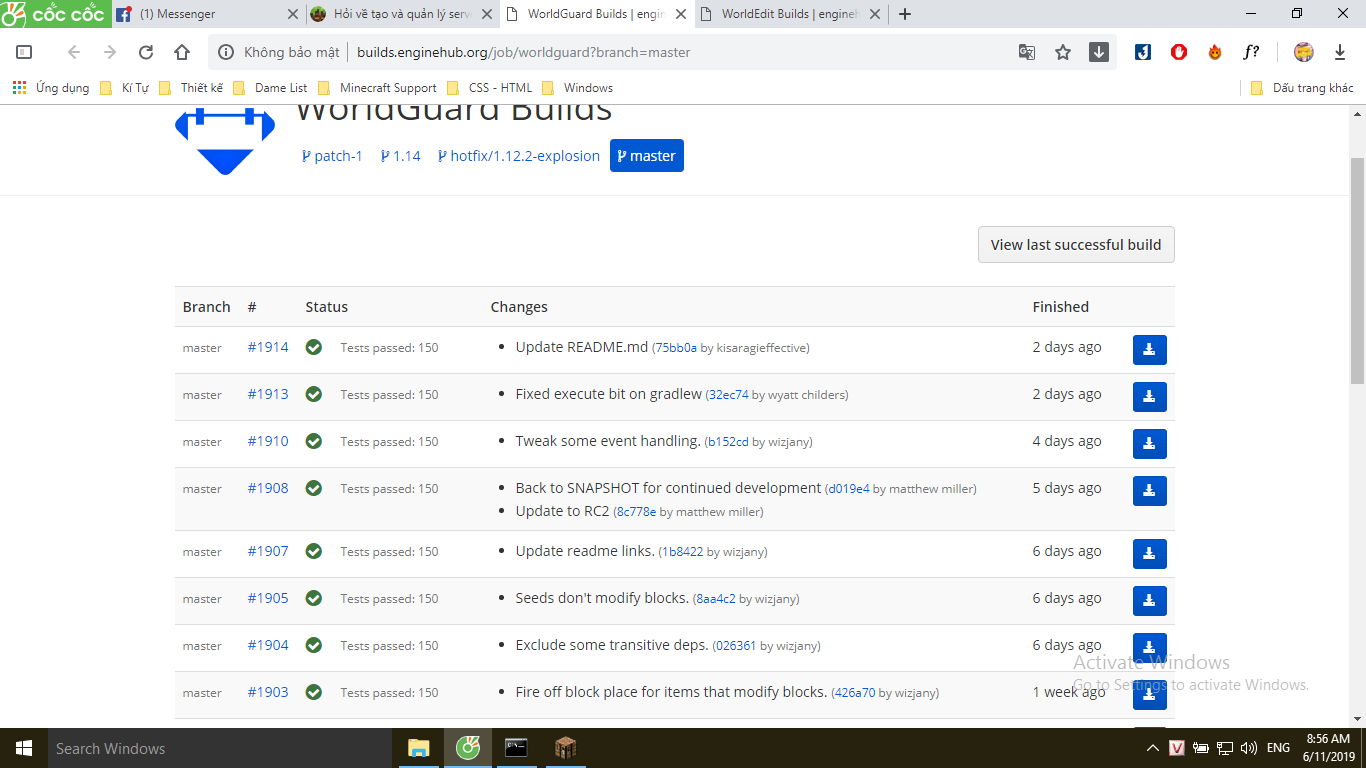This screenshot has height=768, width=1366.
Task: Show hidden system tray icons
Action: (1153, 748)
